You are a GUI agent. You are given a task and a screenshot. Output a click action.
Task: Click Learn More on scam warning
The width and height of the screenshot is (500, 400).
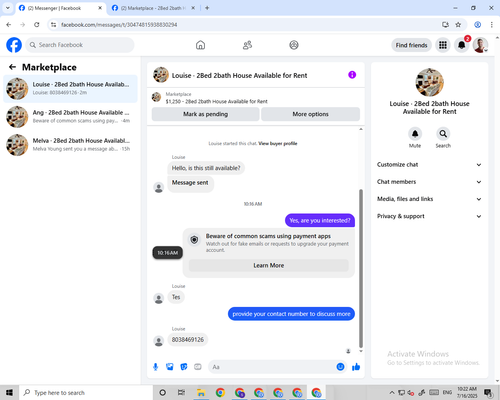tap(269, 265)
